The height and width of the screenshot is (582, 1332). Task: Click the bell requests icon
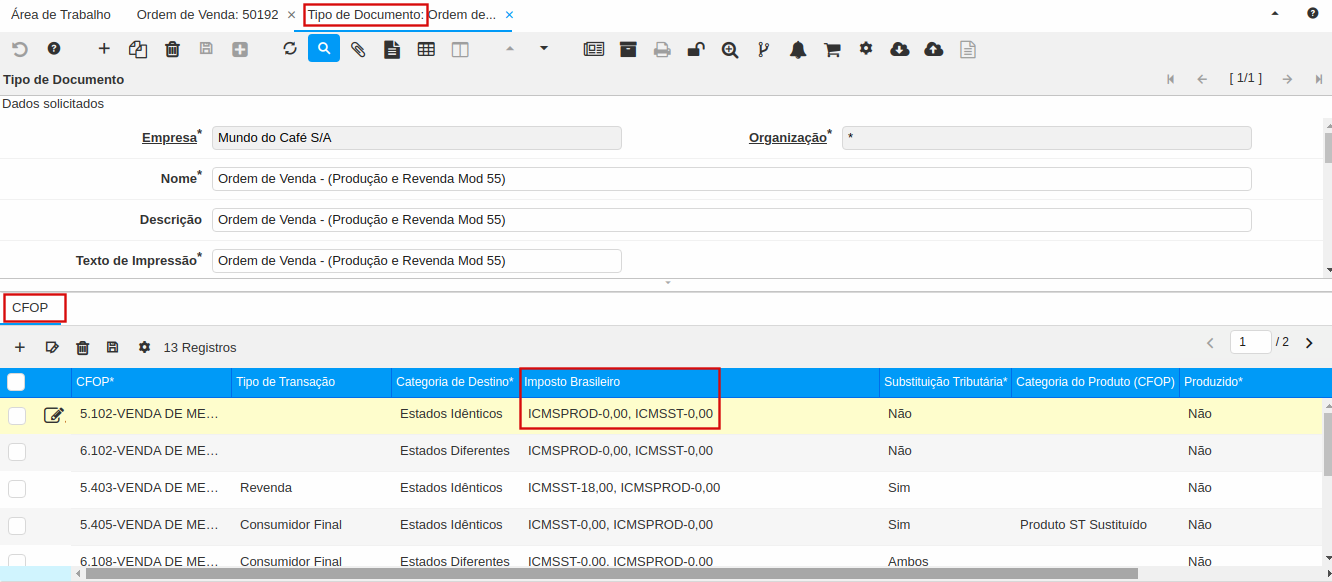(x=798, y=49)
